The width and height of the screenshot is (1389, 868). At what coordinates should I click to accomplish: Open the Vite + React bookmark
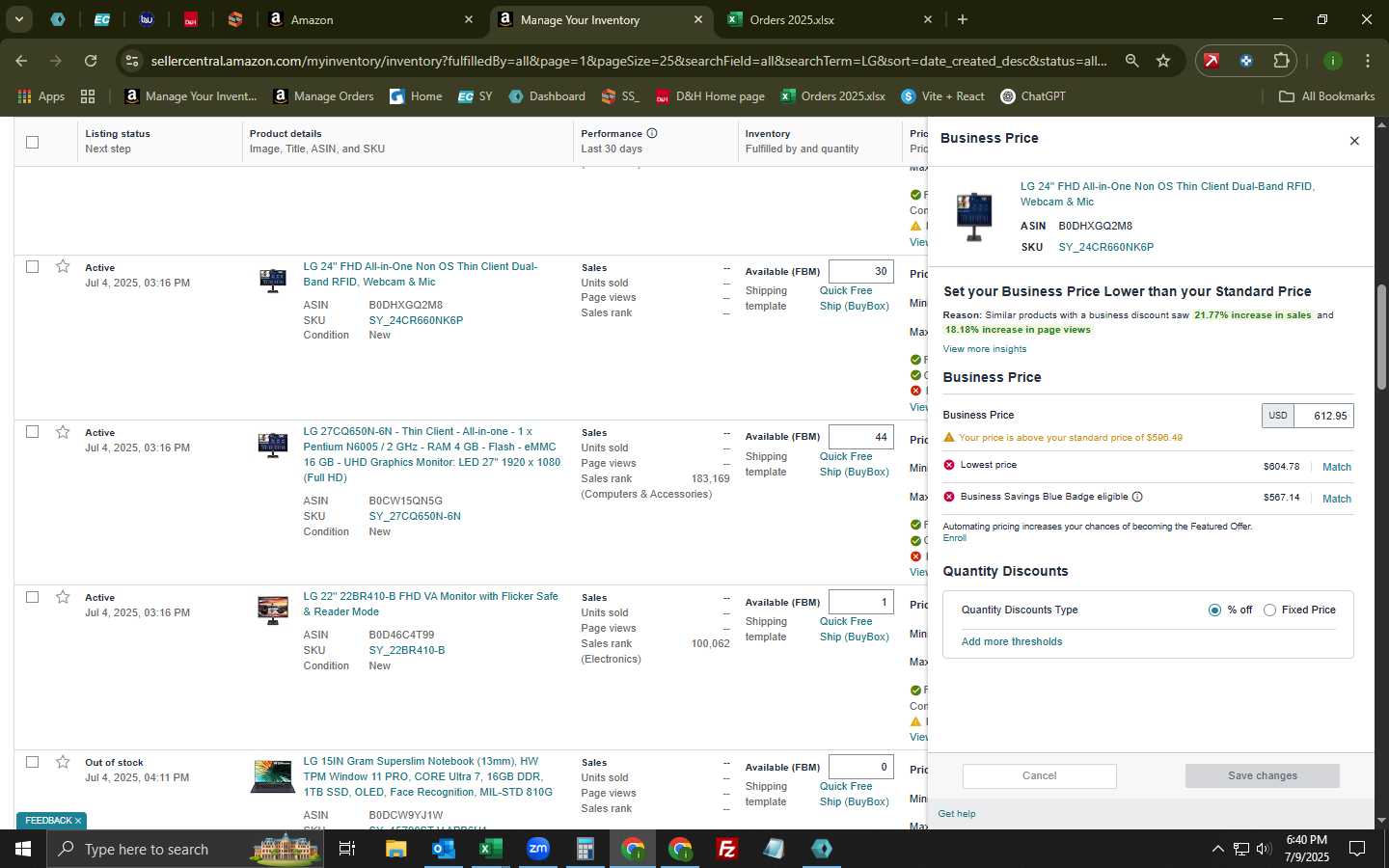942,96
